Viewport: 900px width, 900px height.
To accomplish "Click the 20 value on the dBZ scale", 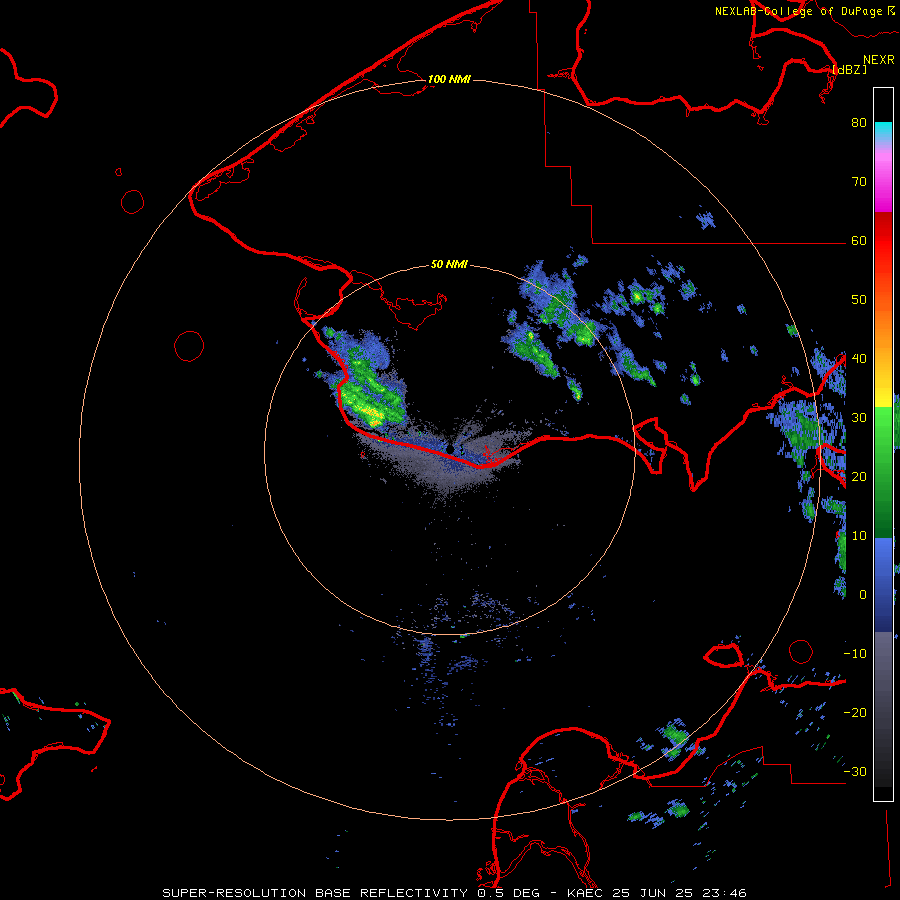I will point(859,476).
